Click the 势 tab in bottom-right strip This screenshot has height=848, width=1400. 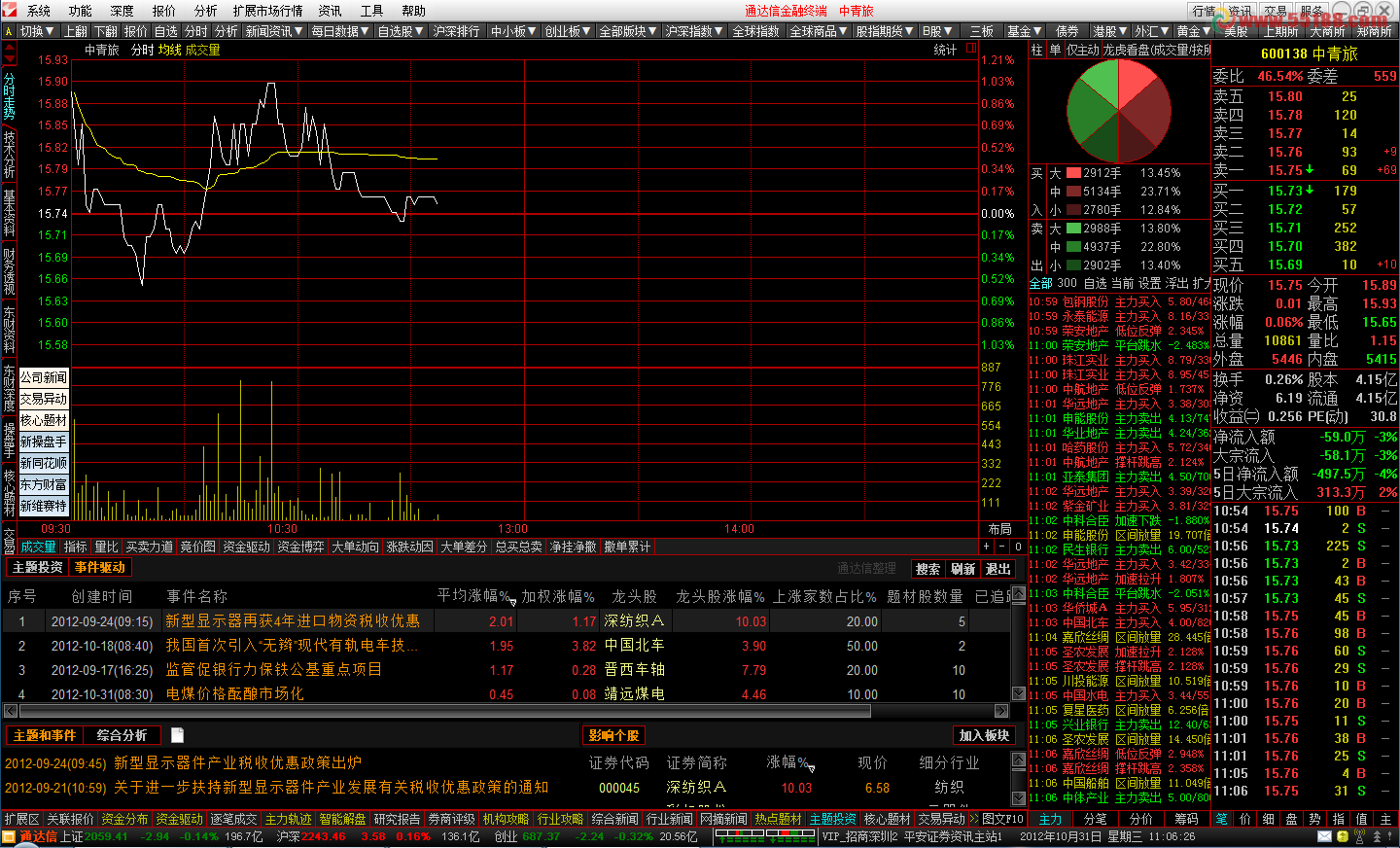tap(1315, 820)
